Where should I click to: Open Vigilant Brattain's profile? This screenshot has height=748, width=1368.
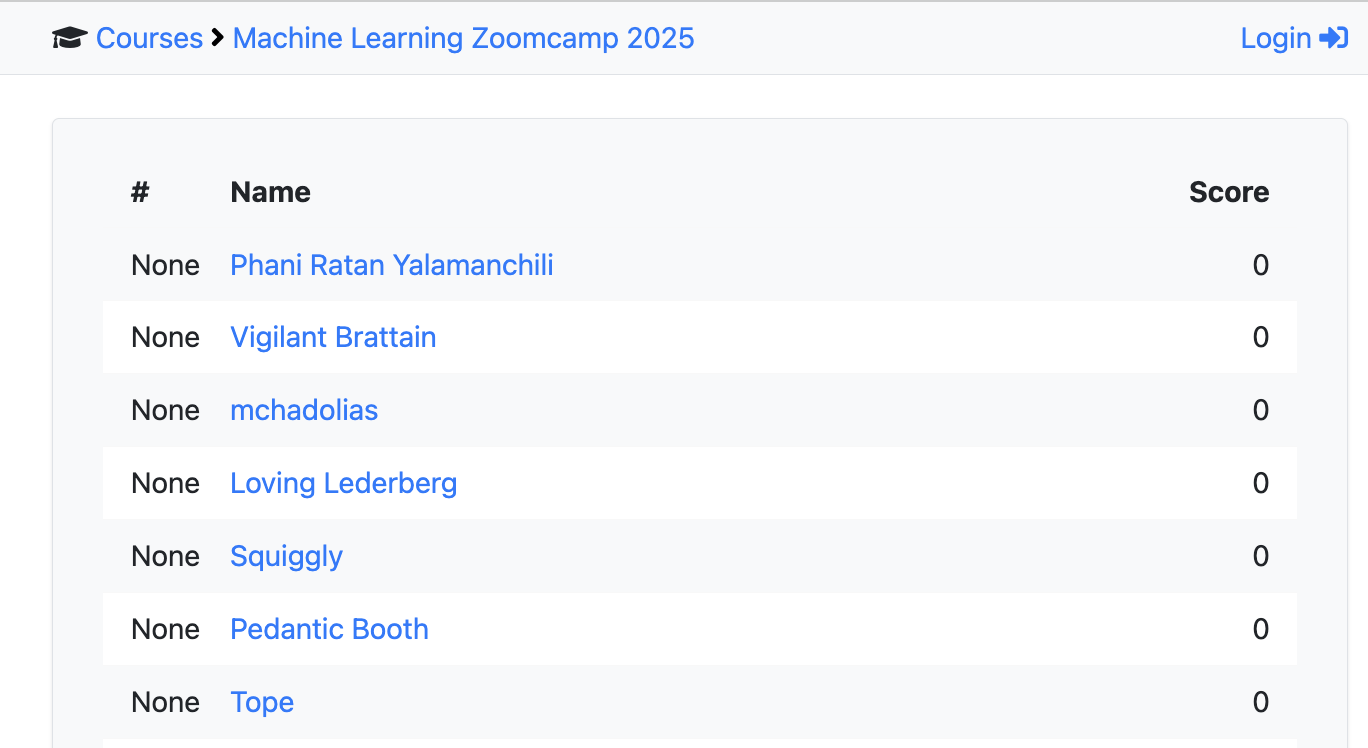pyautogui.click(x=333, y=338)
